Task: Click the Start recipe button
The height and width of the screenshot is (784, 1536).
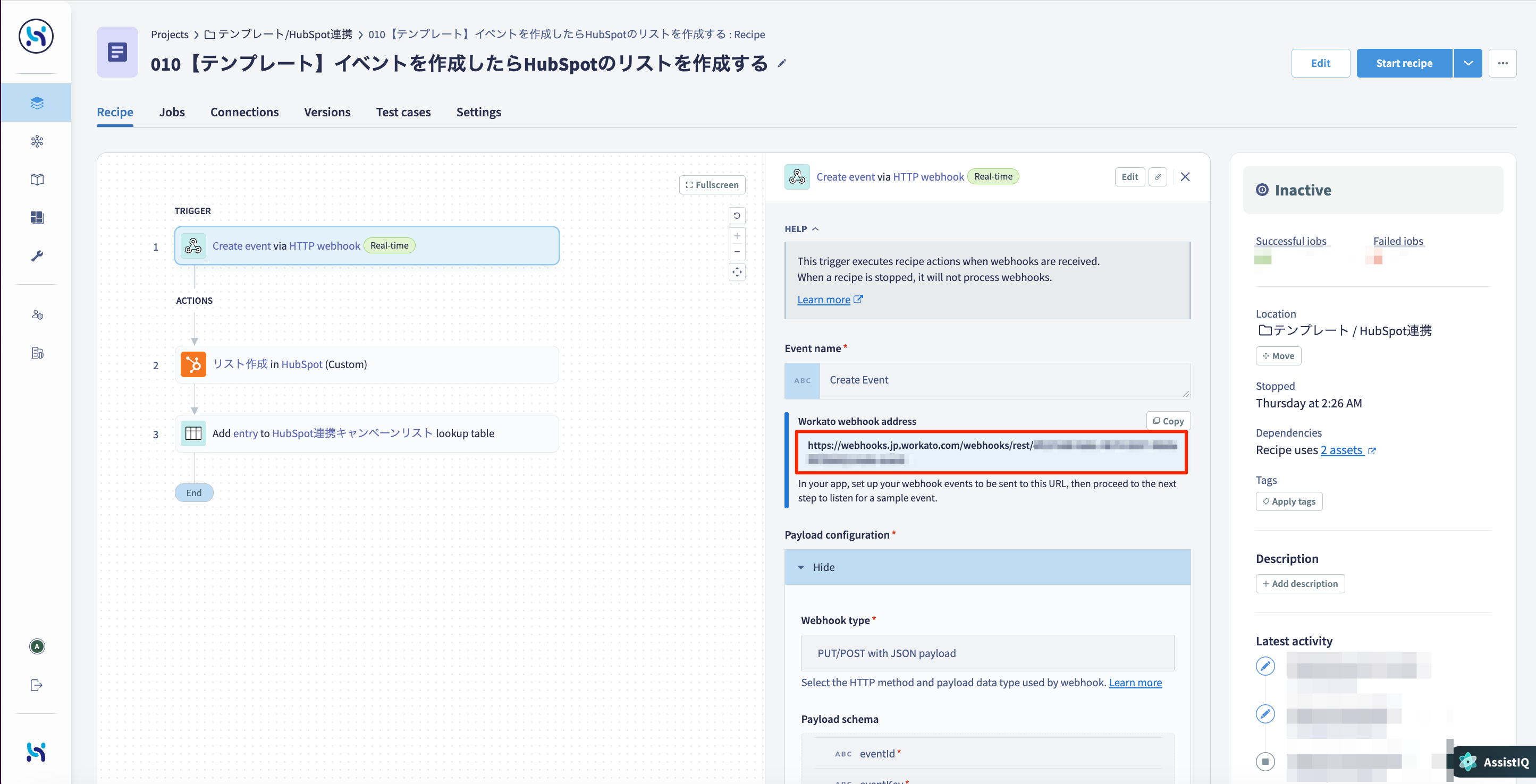Action: [1404, 63]
